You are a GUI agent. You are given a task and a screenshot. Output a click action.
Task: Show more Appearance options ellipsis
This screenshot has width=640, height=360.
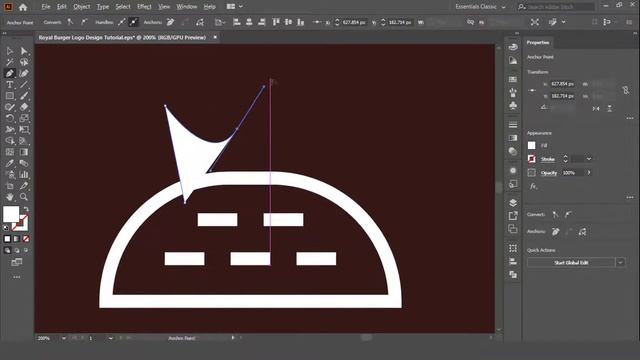point(630,198)
